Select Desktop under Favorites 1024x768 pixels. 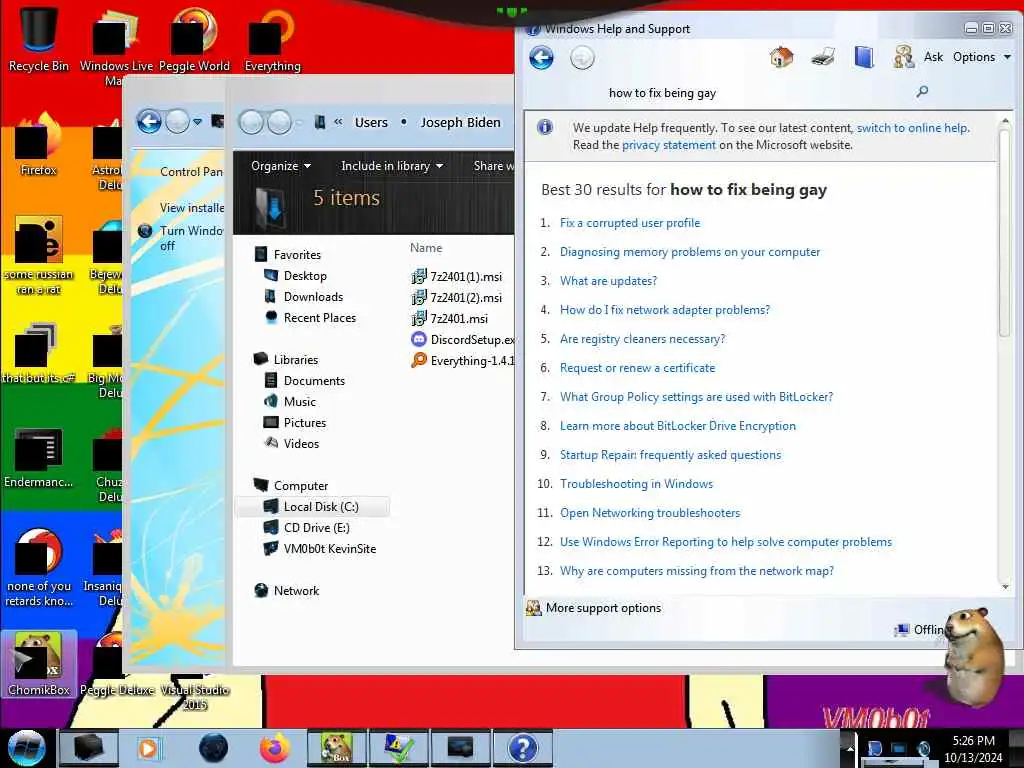pyautogui.click(x=295, y=276)
